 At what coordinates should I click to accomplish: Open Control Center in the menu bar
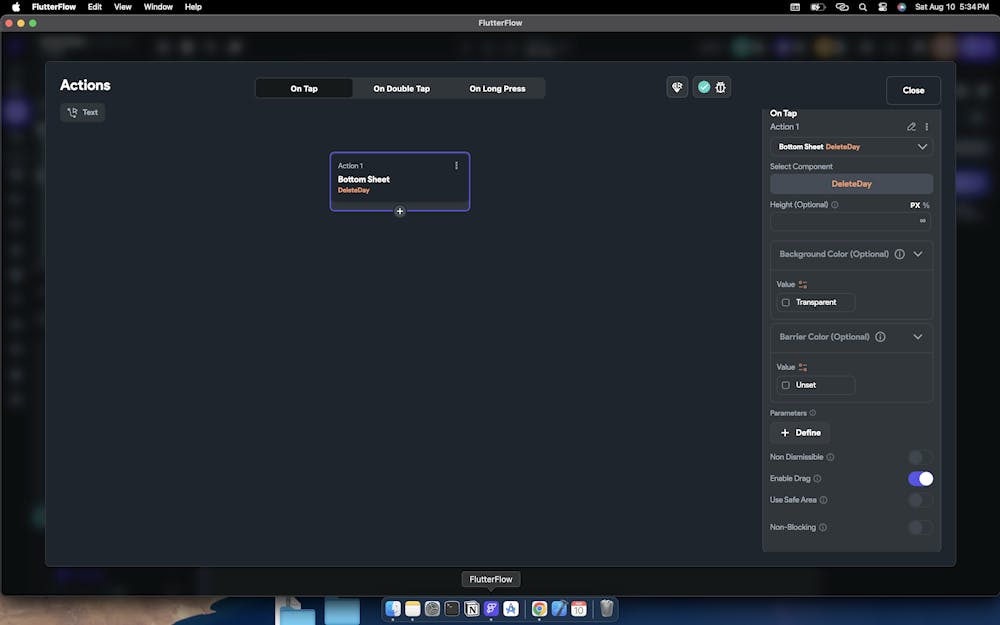coord(883,7)
